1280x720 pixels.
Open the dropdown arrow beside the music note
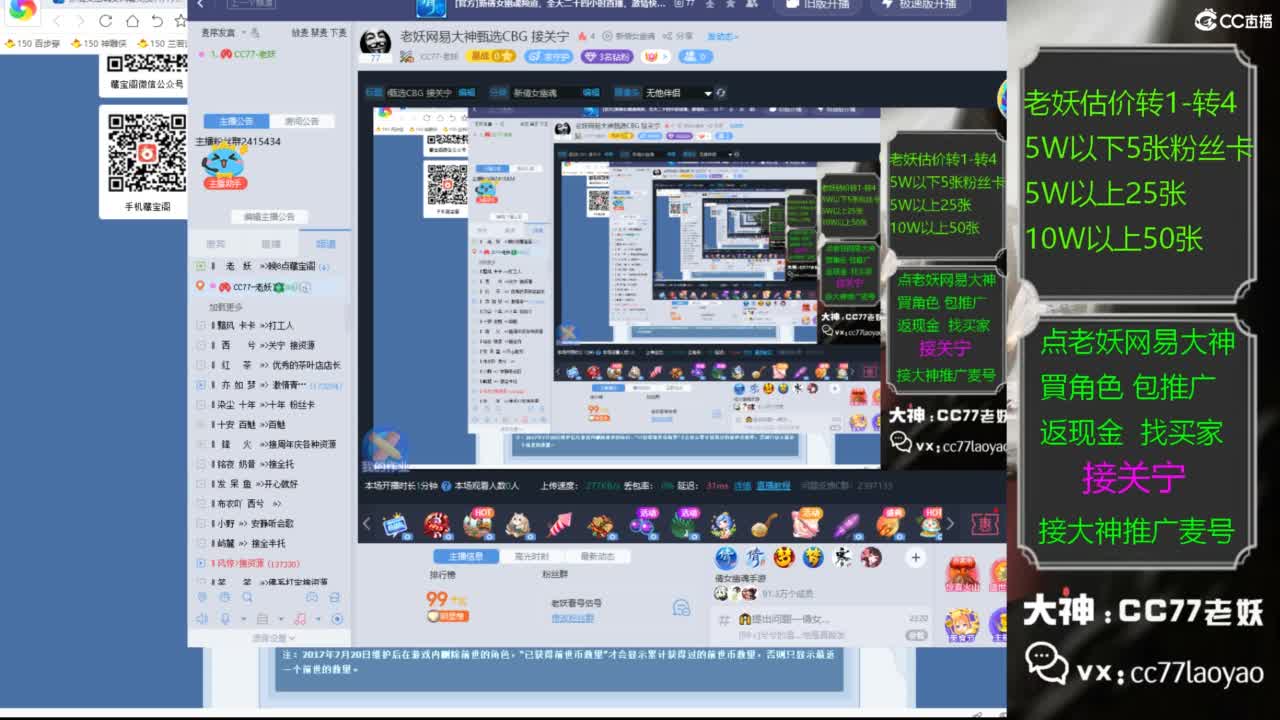[x=317, y=620]
